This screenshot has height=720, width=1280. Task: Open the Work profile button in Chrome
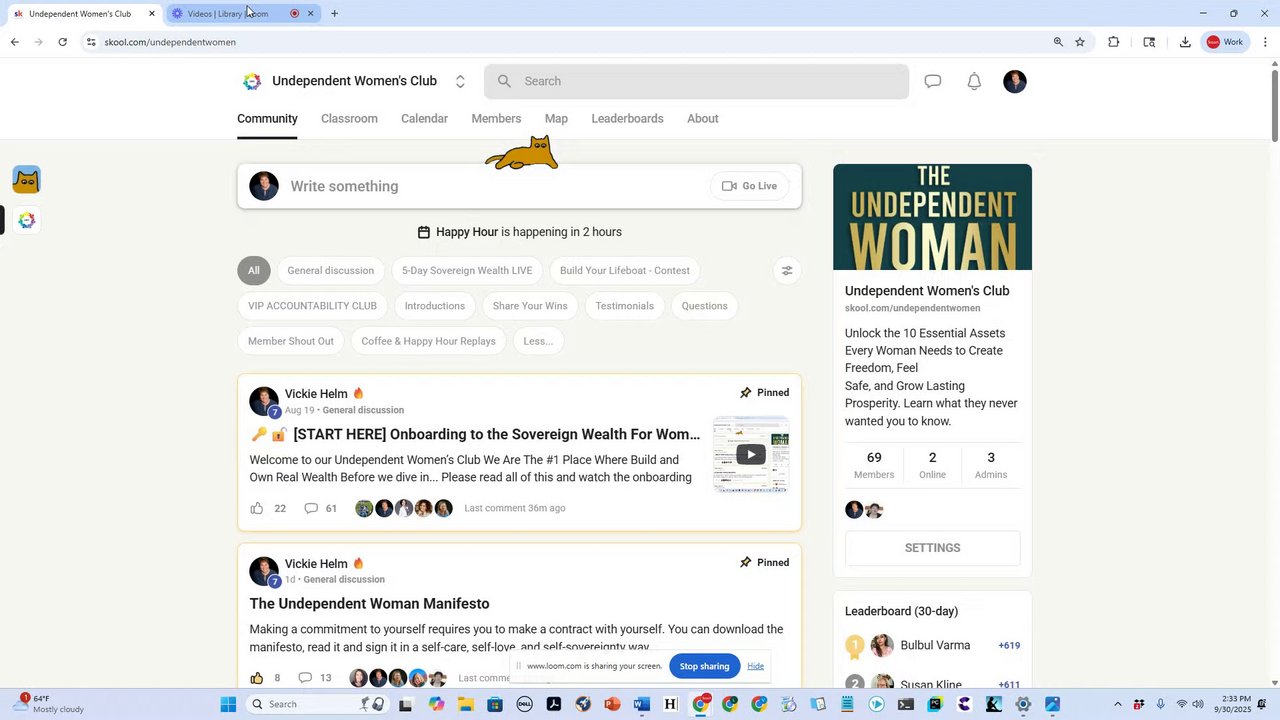1225,42
